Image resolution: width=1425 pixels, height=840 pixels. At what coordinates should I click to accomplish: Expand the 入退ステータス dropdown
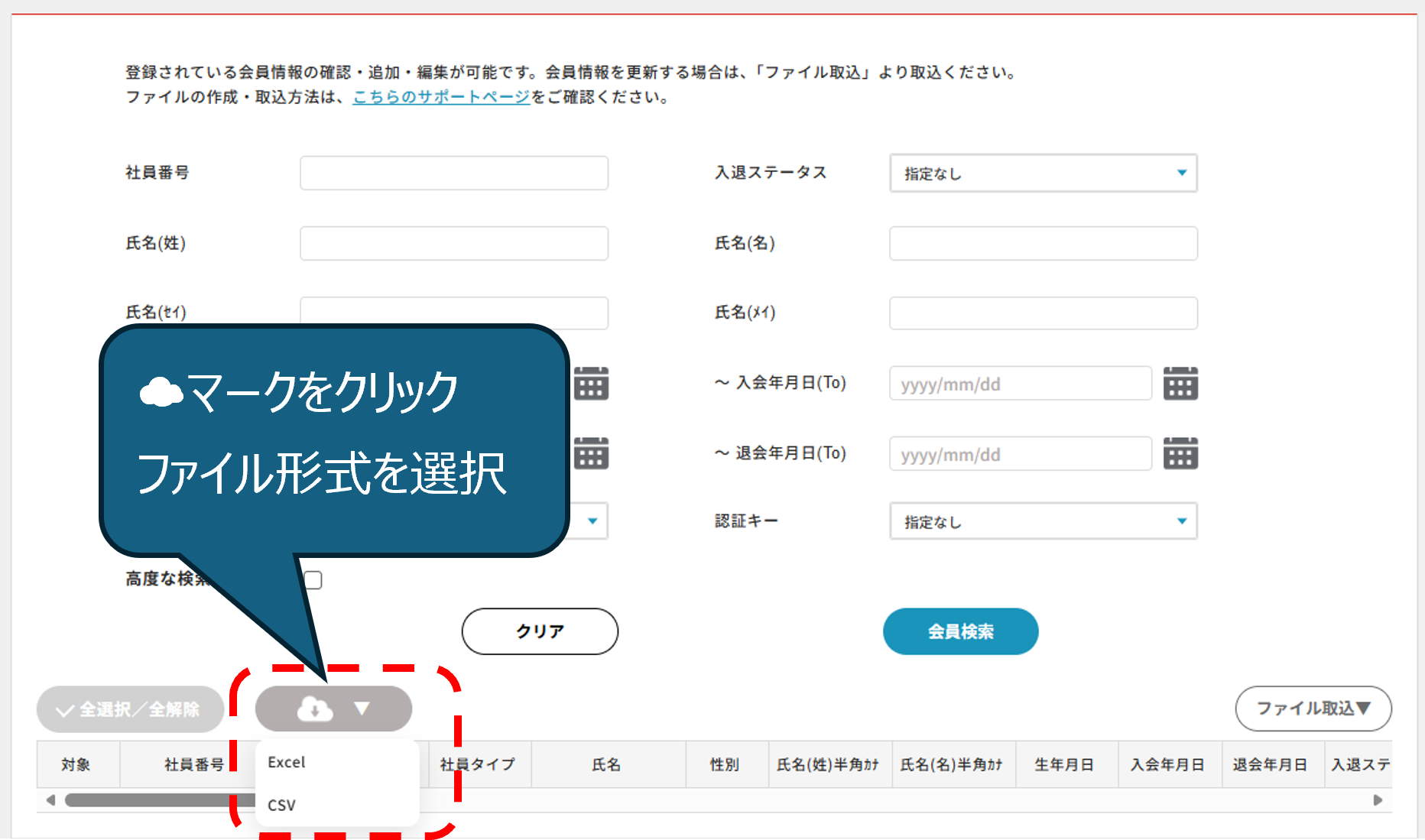click(x=1043, y=174)
